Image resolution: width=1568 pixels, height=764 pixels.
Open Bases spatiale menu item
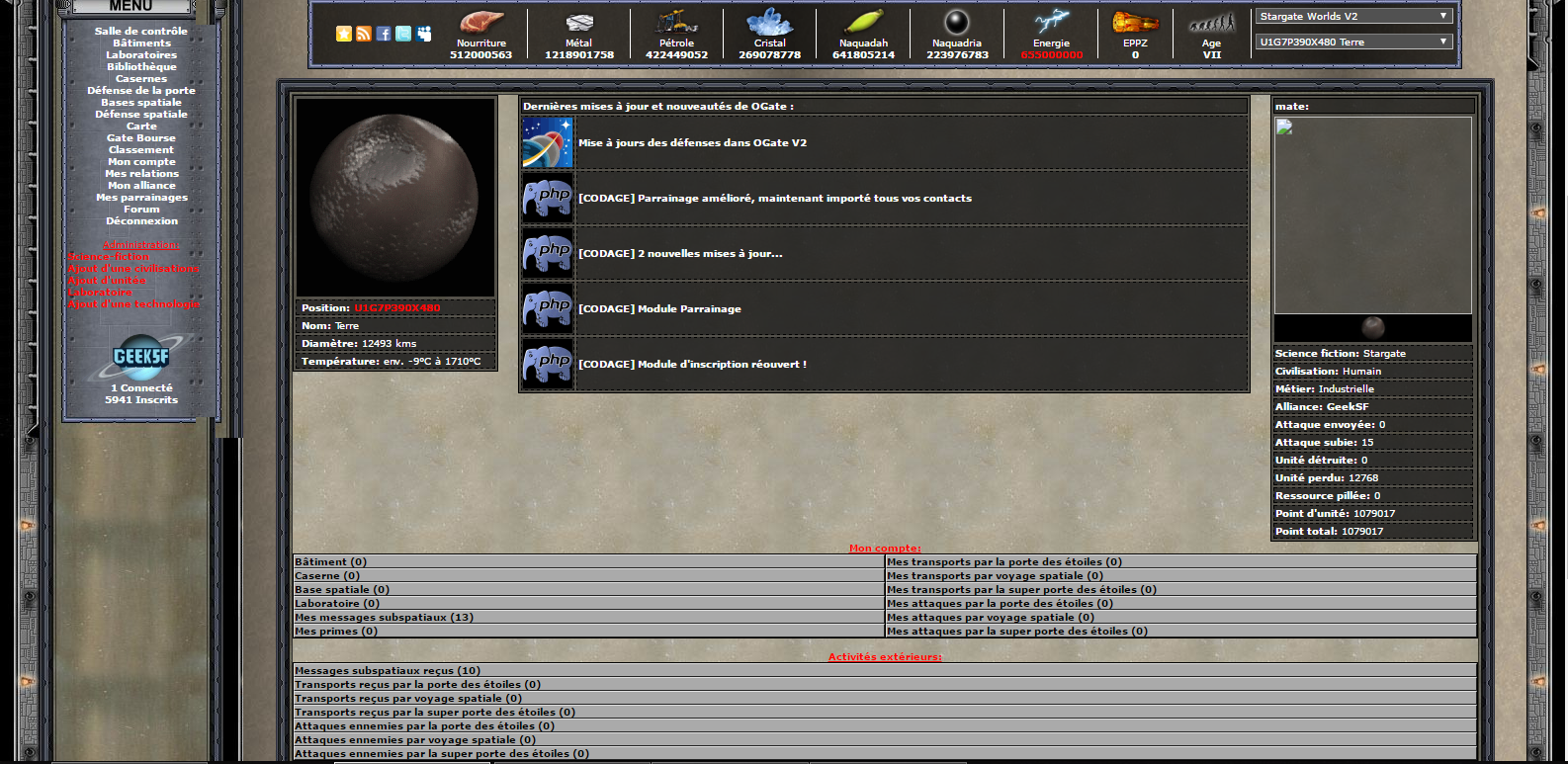click(141, 102)
